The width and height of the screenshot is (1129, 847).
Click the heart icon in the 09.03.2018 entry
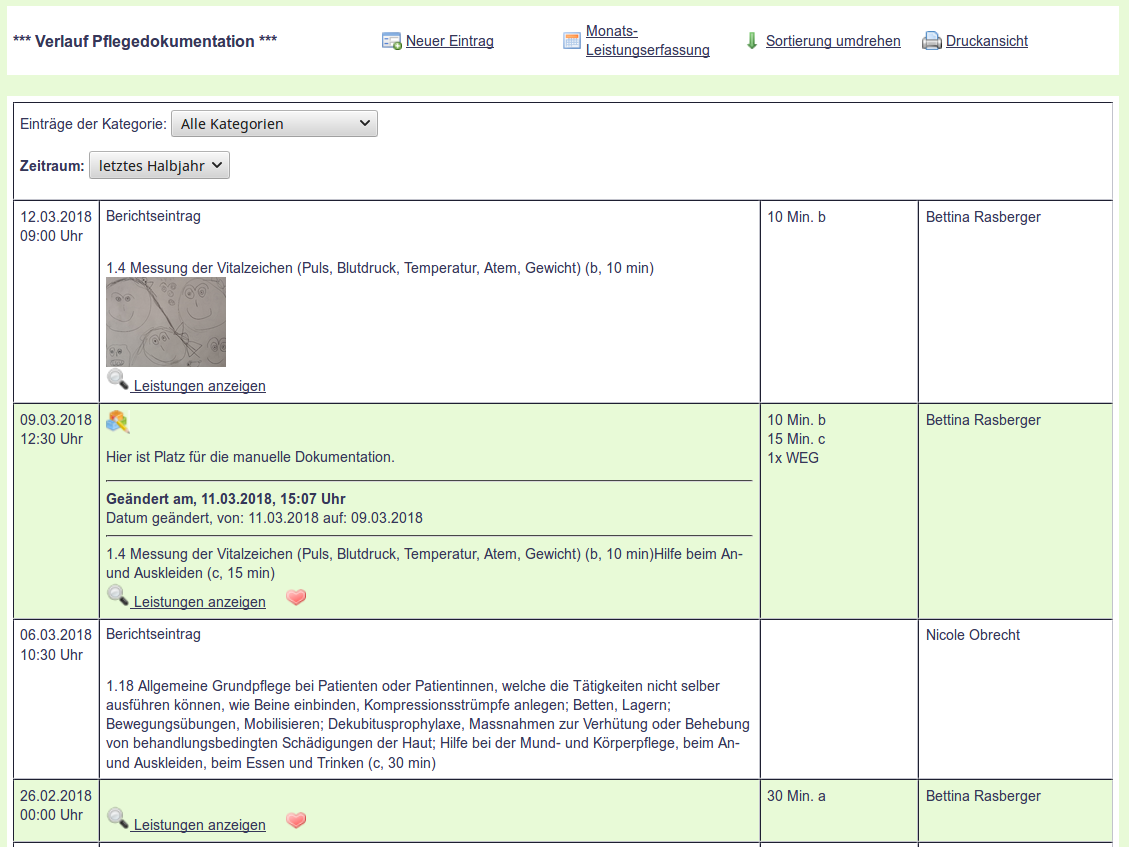click(x=296, y=598)
